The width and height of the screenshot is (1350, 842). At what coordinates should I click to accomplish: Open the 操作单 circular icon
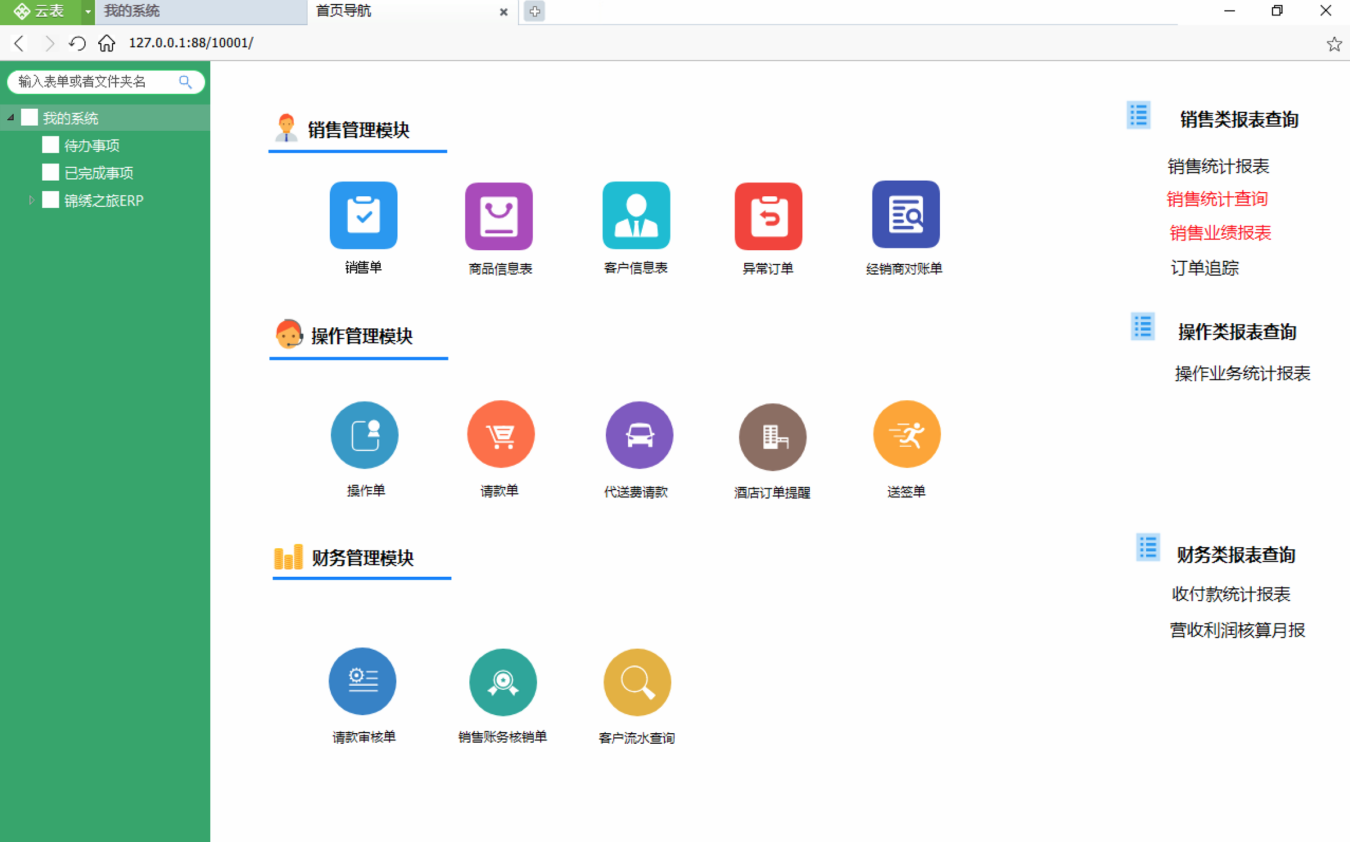pyautogui.click(x=364, y=435)
